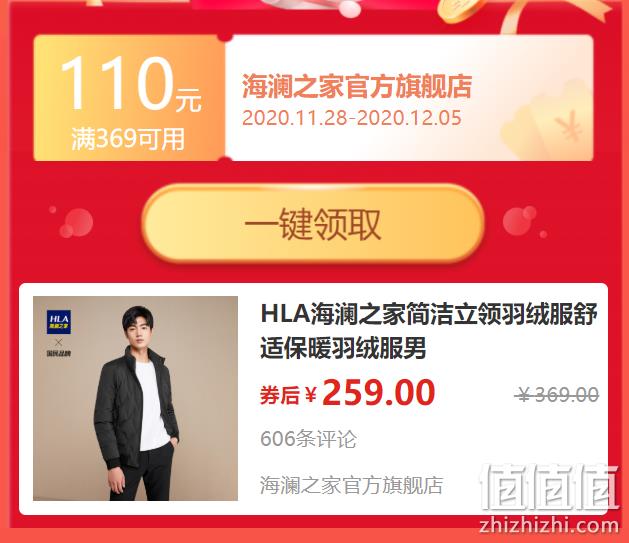629x543 pixels.
Task: Click the pink bubble decoration left of button
Action: pos(74,222)
